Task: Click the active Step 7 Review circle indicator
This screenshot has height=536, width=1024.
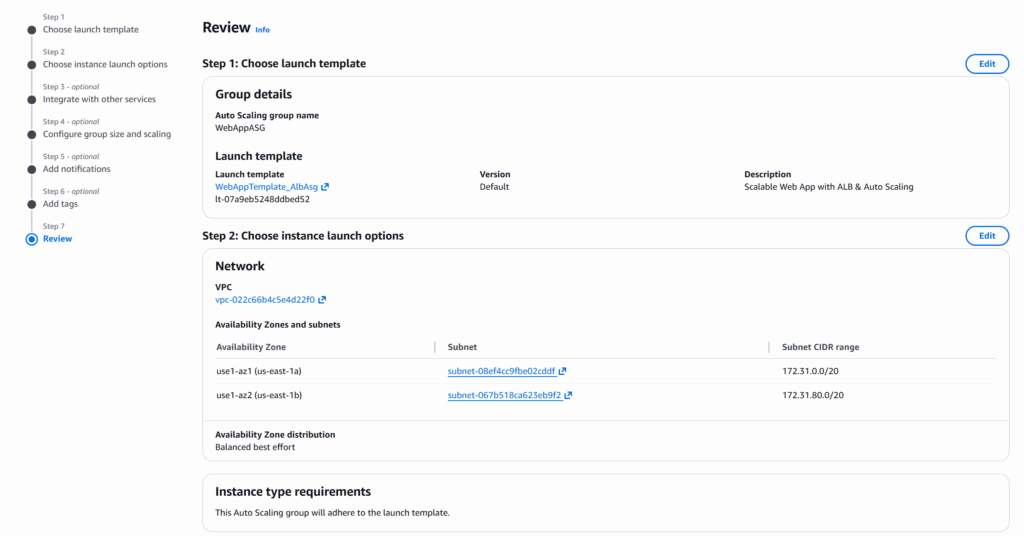Action: (x=32, y=239)
